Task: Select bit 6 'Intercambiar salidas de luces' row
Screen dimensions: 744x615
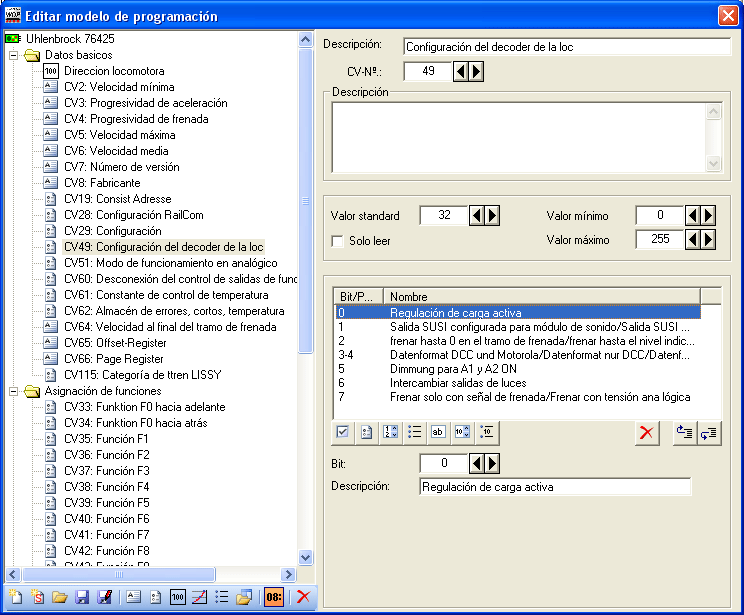Action: [517, 383]
